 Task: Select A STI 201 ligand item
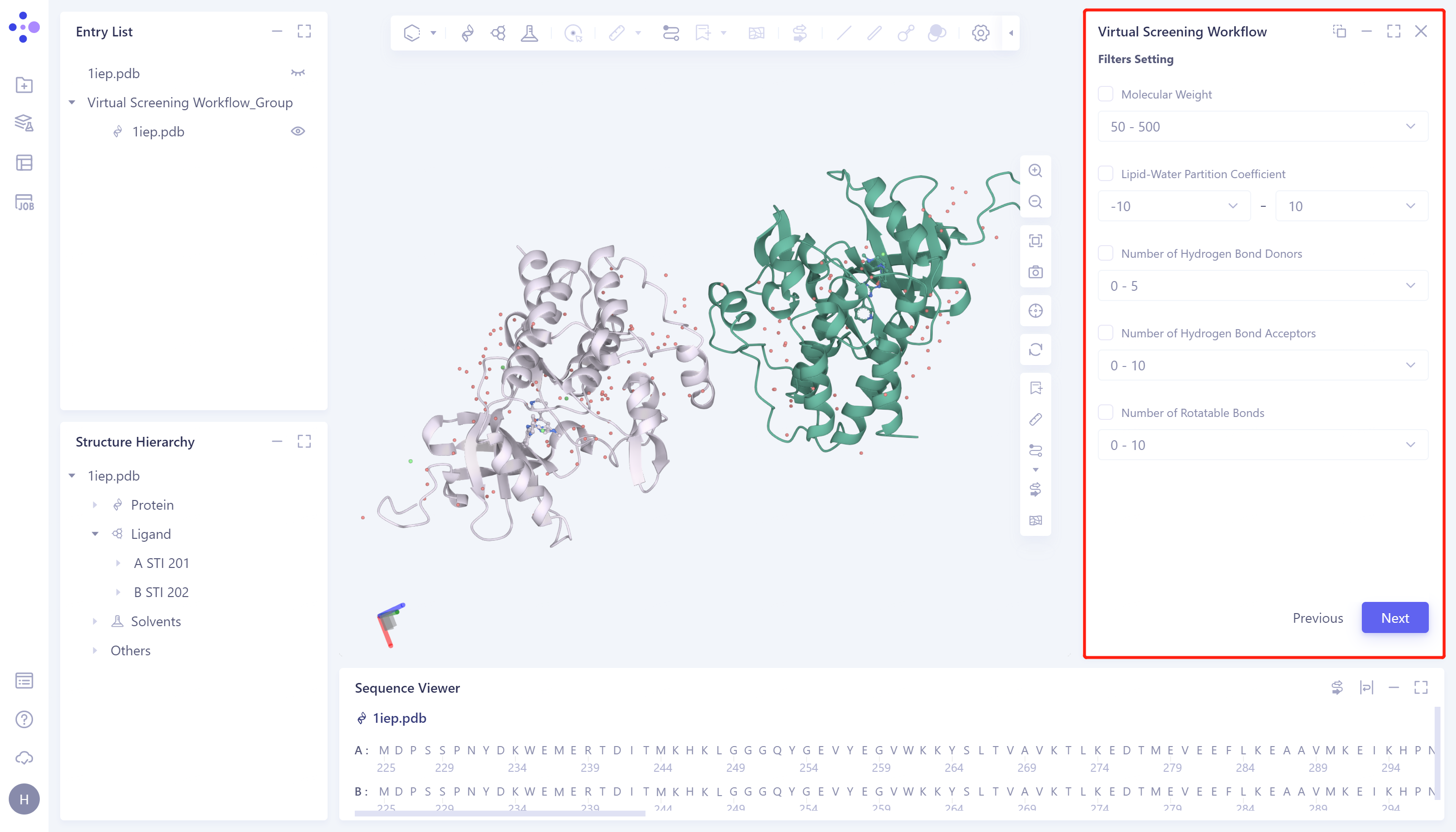(161, 563)
